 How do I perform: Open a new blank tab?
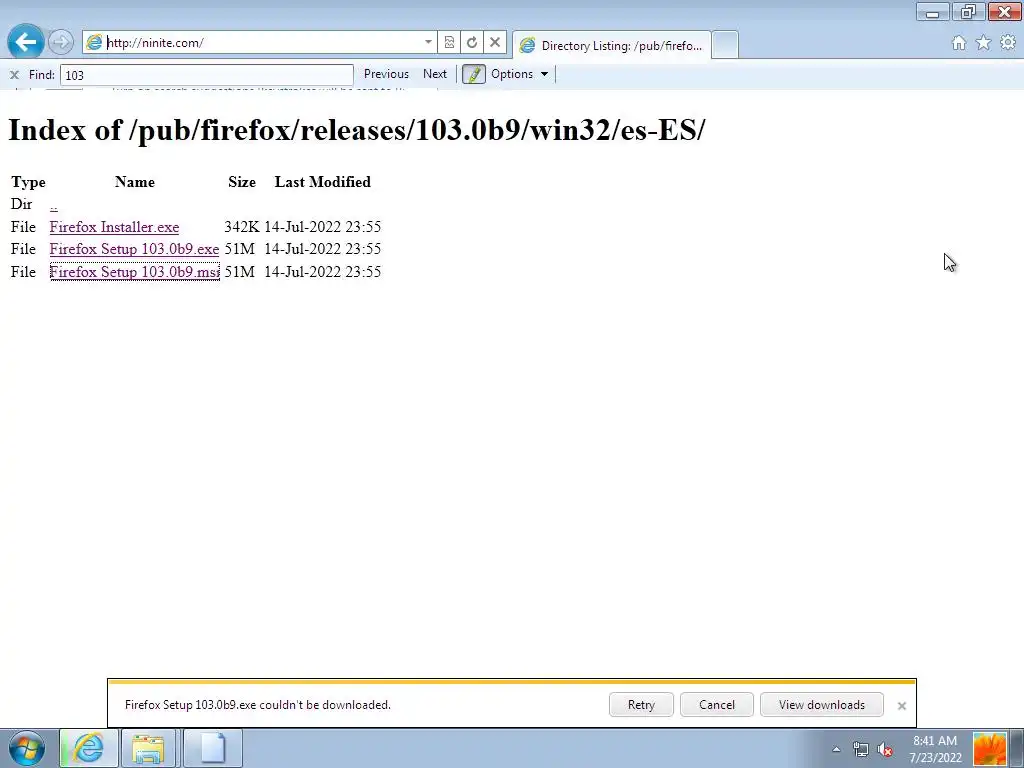click(x=724, y=45)
